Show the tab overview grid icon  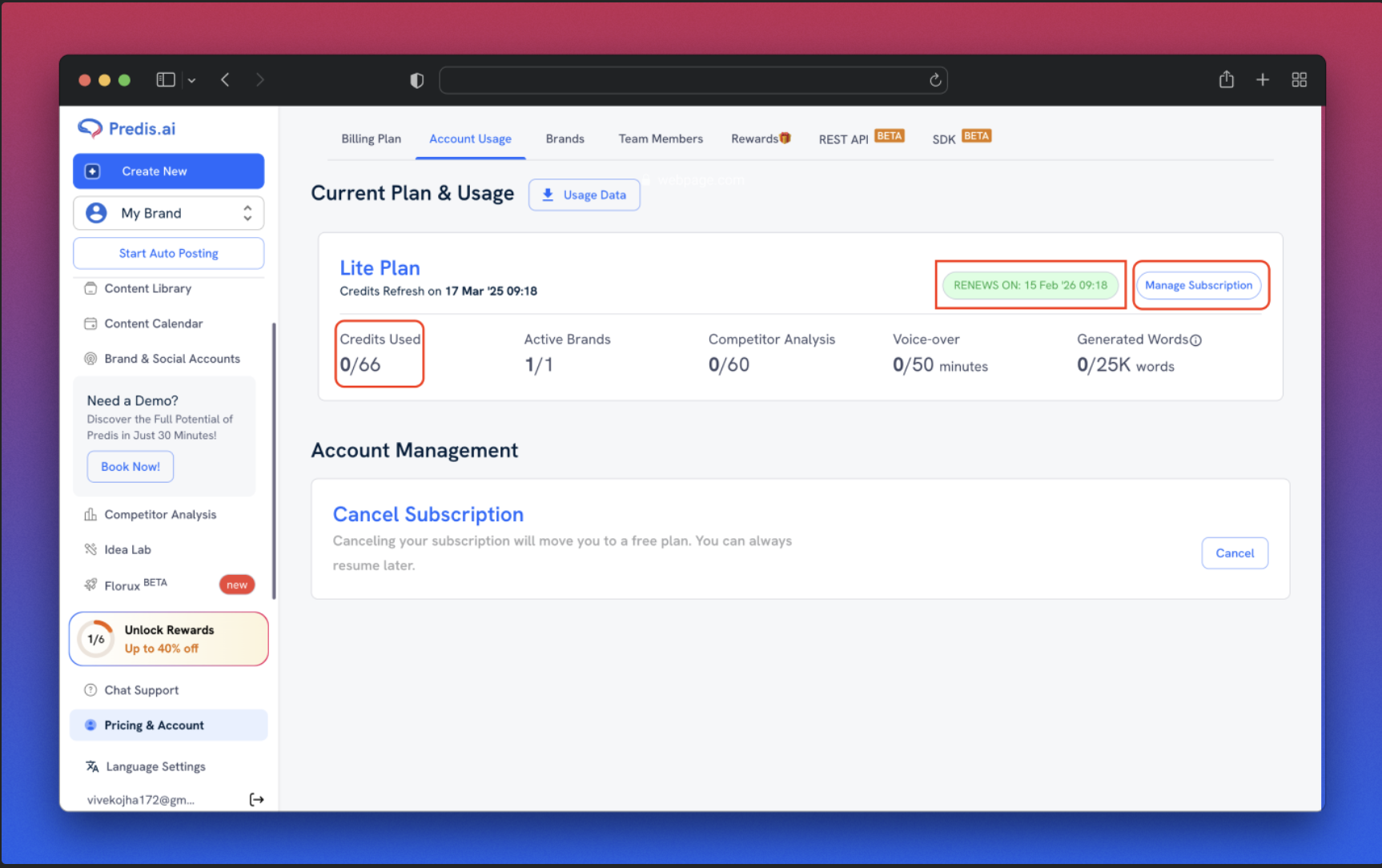tap(1300, 79)
